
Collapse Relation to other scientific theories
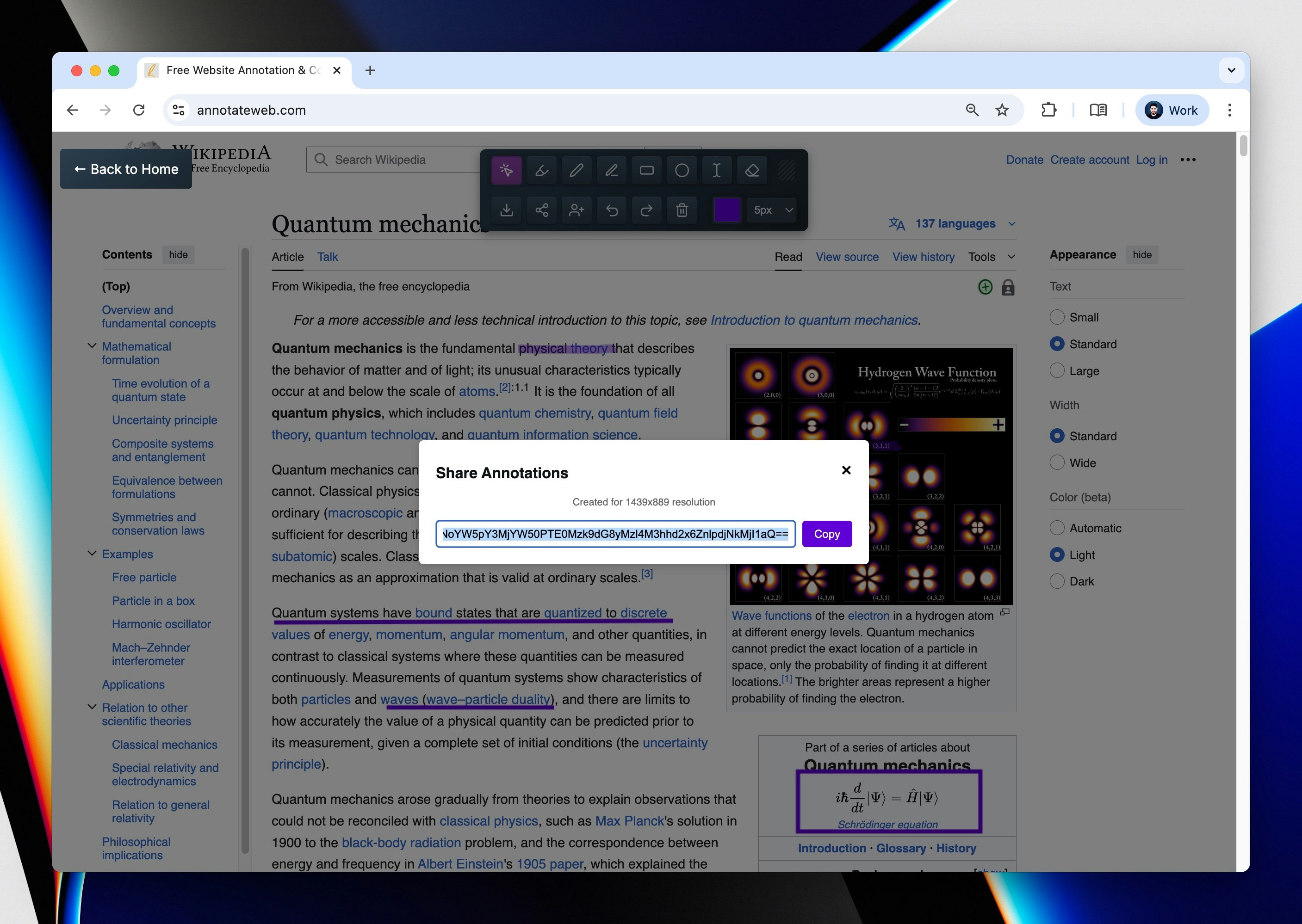coord(92,707)
